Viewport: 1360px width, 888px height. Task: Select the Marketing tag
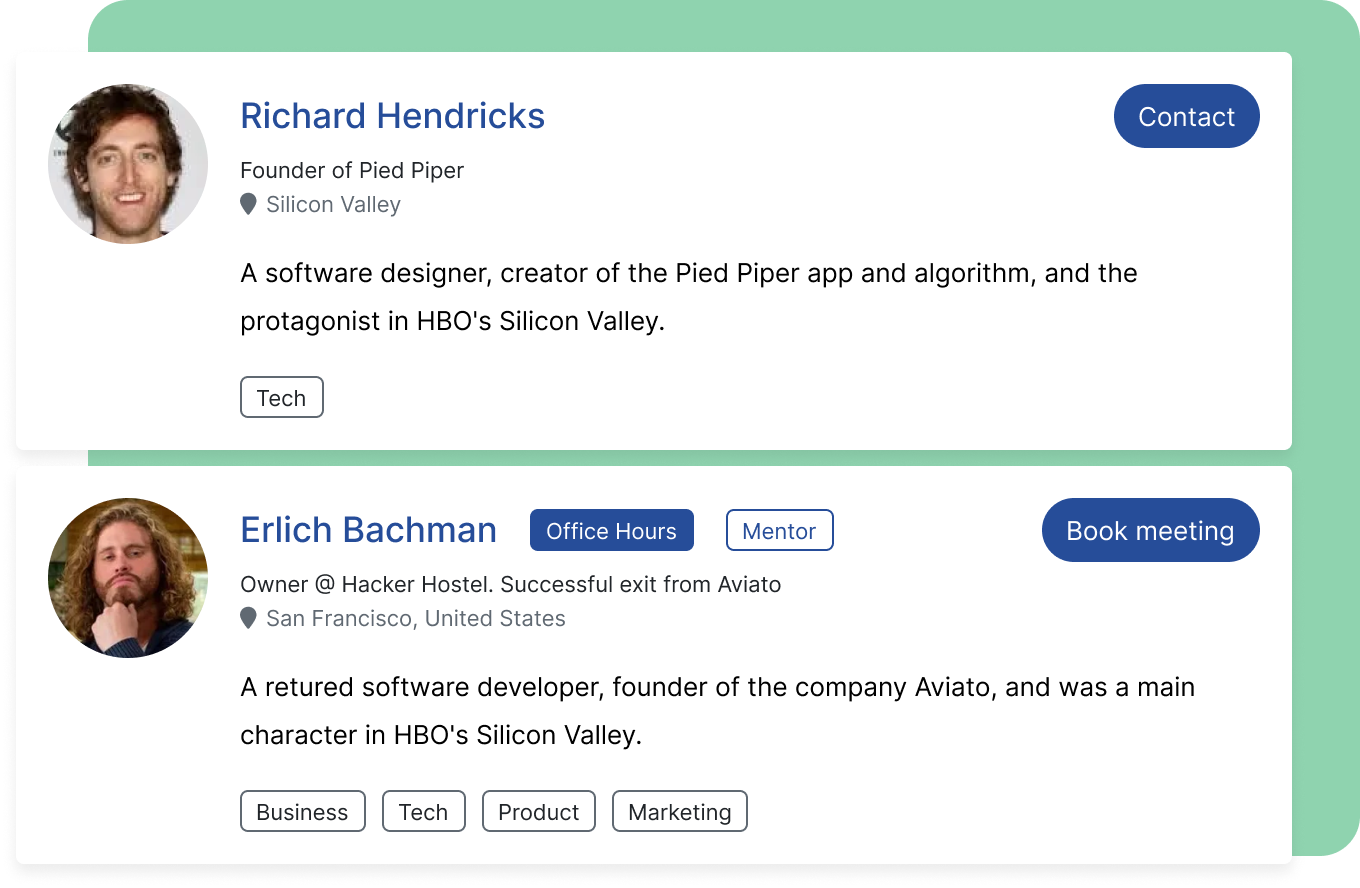coord(679,811)
